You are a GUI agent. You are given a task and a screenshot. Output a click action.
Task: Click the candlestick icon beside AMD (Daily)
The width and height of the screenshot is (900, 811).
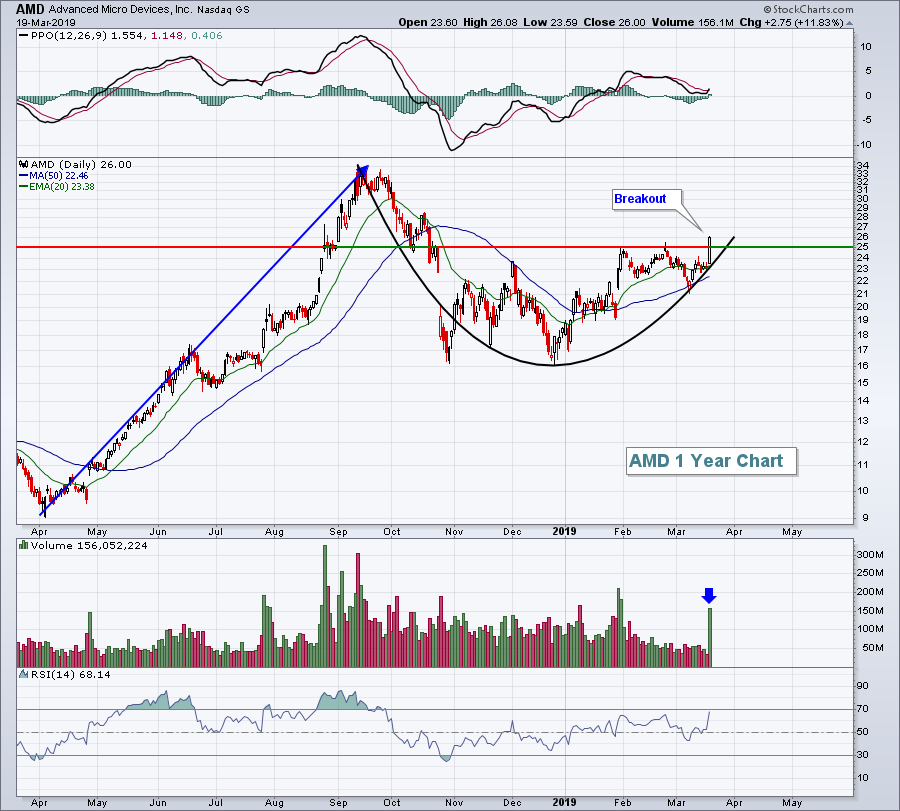(24, 164)
